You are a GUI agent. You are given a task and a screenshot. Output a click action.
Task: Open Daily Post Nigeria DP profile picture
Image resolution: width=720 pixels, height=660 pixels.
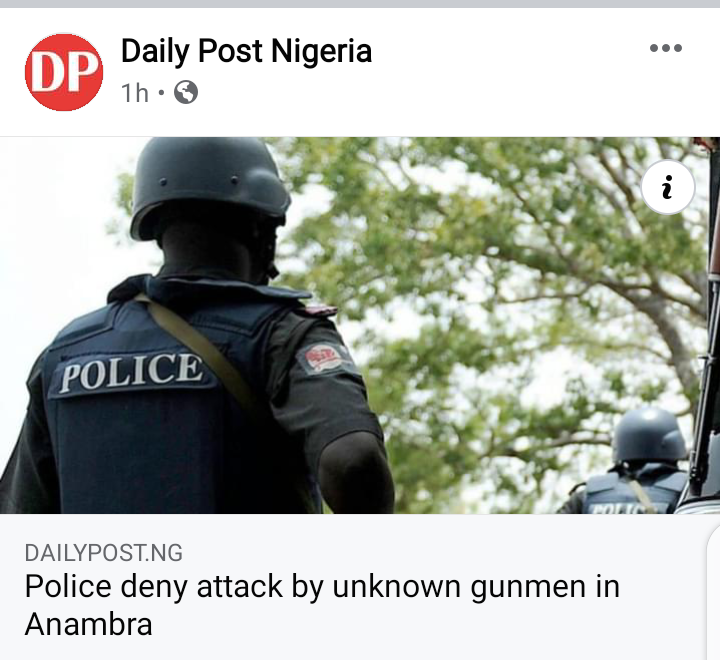(64, 72)
